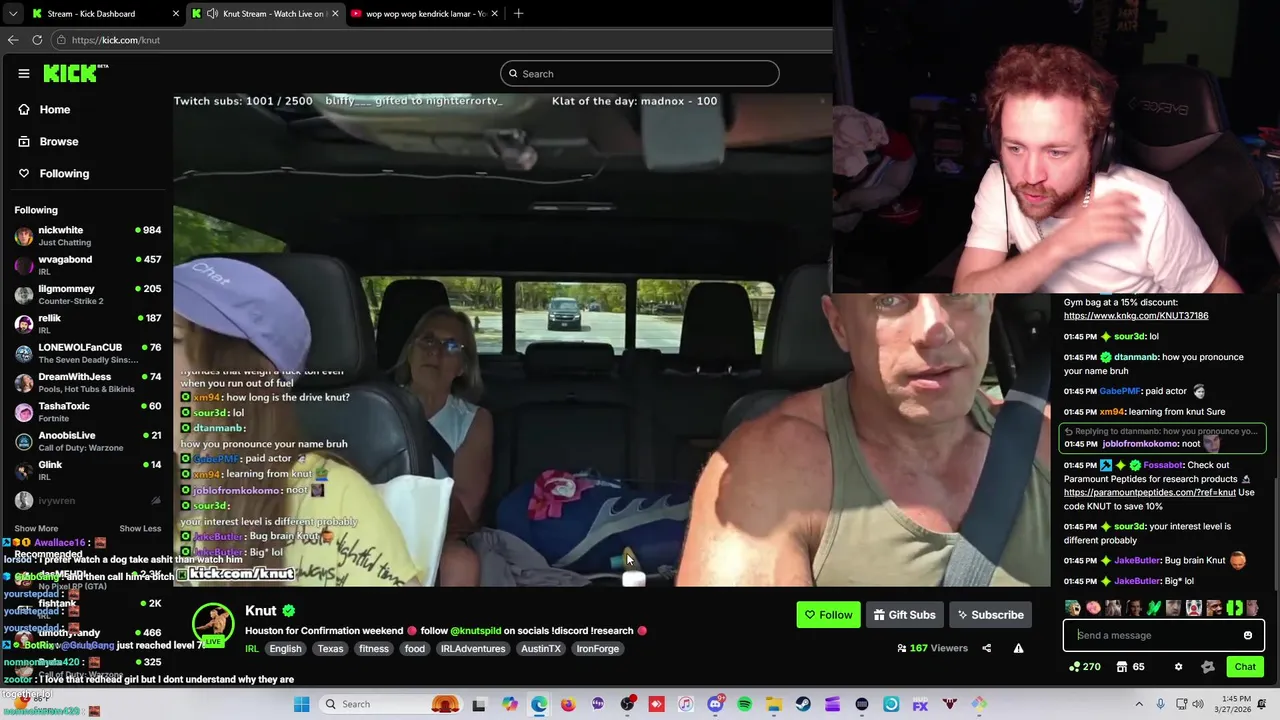The image size is (1280, 720).
Task: Open rellik's channel in the Following list
Action: pos(87,324)
